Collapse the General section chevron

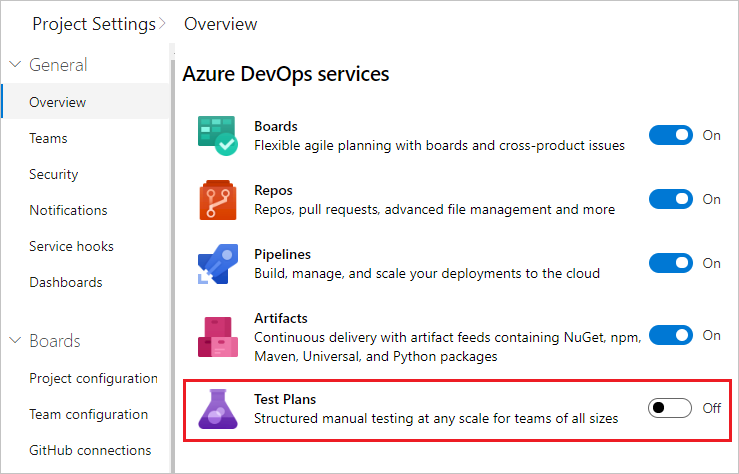coord(16,65)
